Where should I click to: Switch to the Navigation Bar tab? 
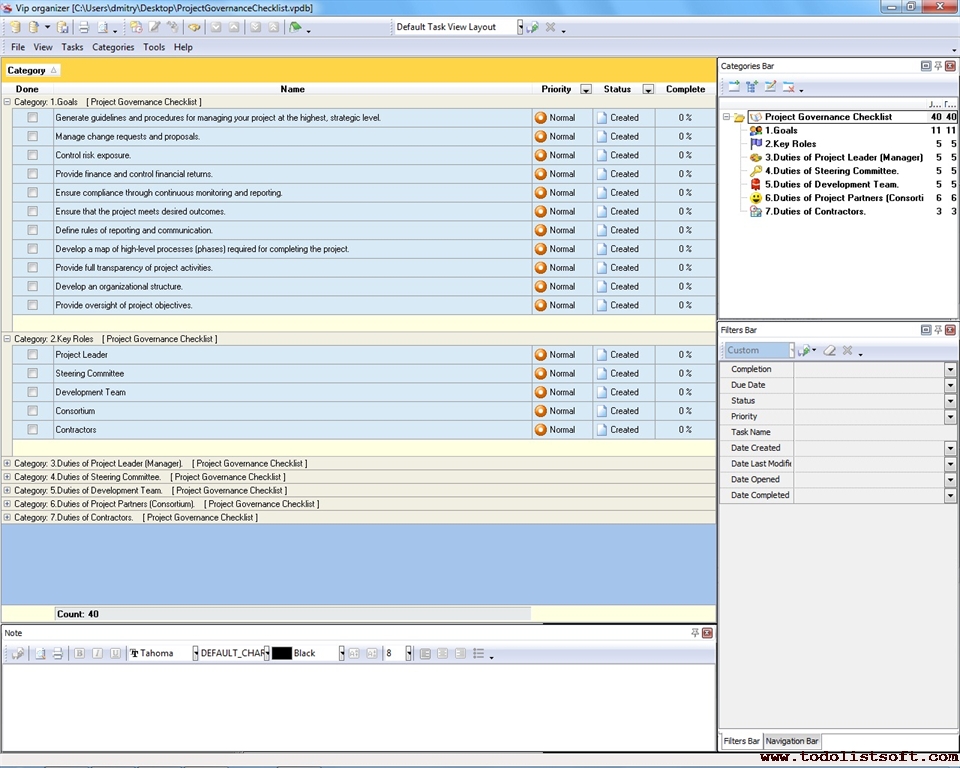pos(792,741)
